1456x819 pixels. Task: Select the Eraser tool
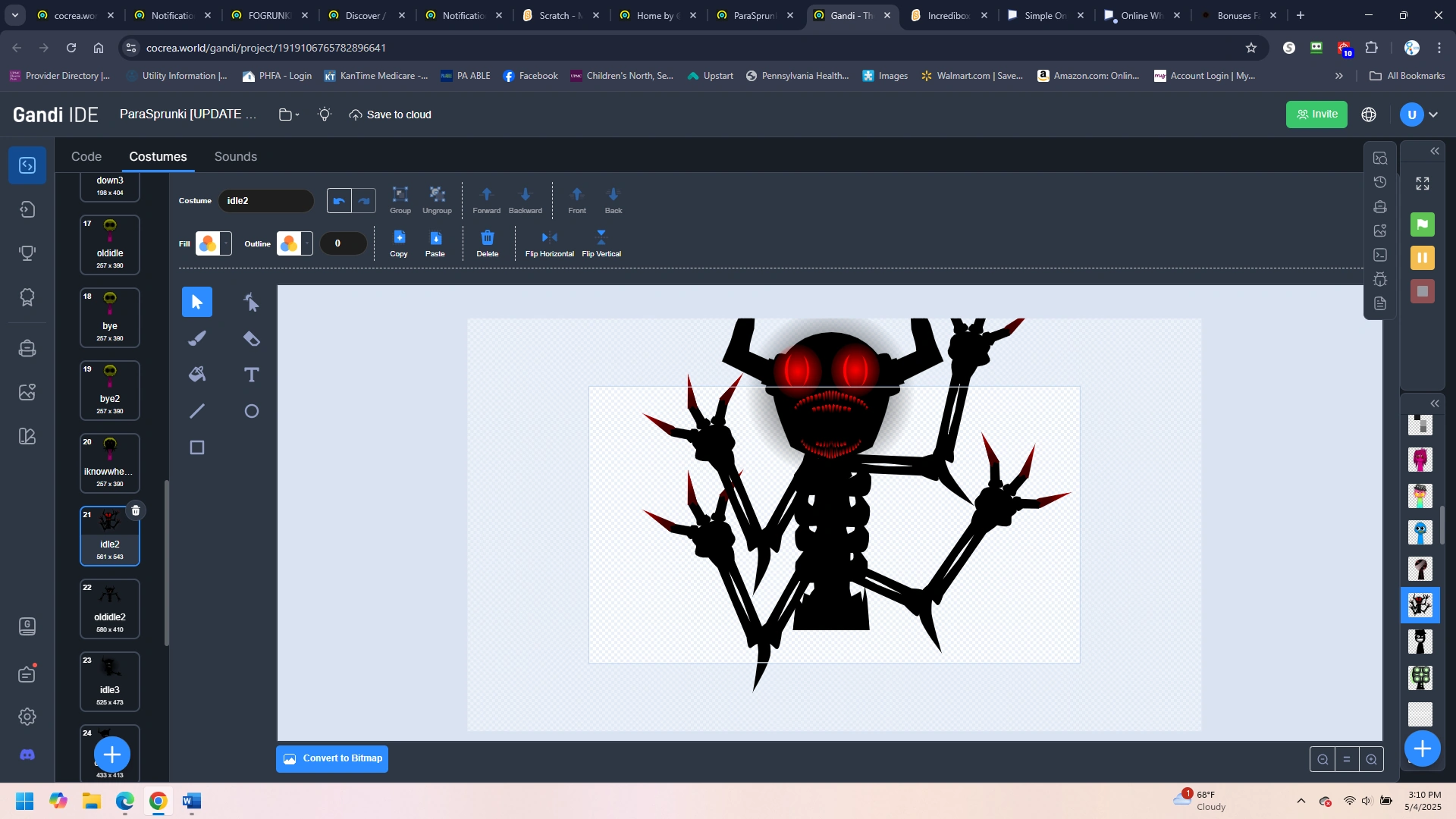[251, 339]
